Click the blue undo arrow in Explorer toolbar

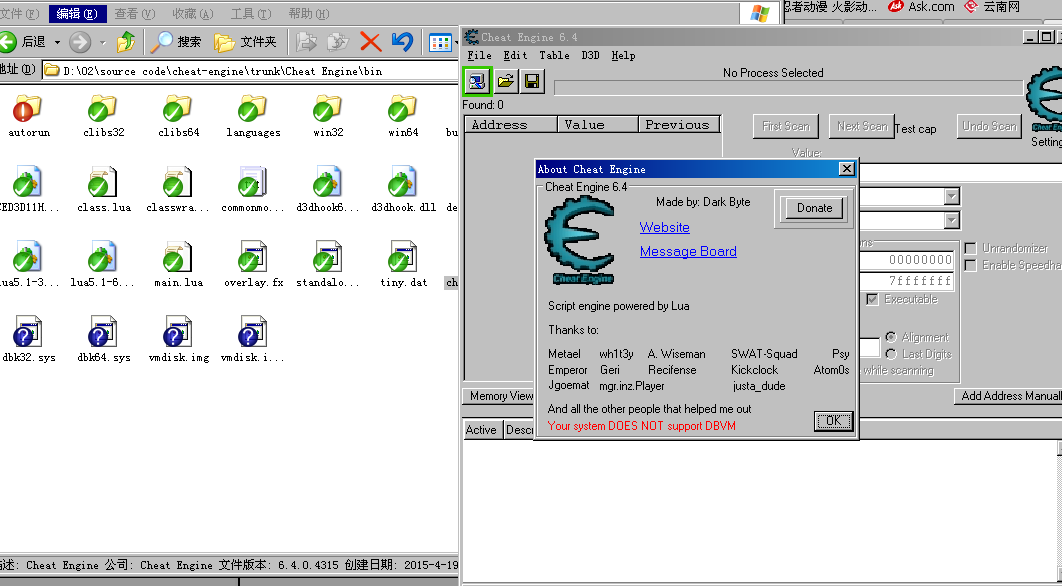[402, 41]
